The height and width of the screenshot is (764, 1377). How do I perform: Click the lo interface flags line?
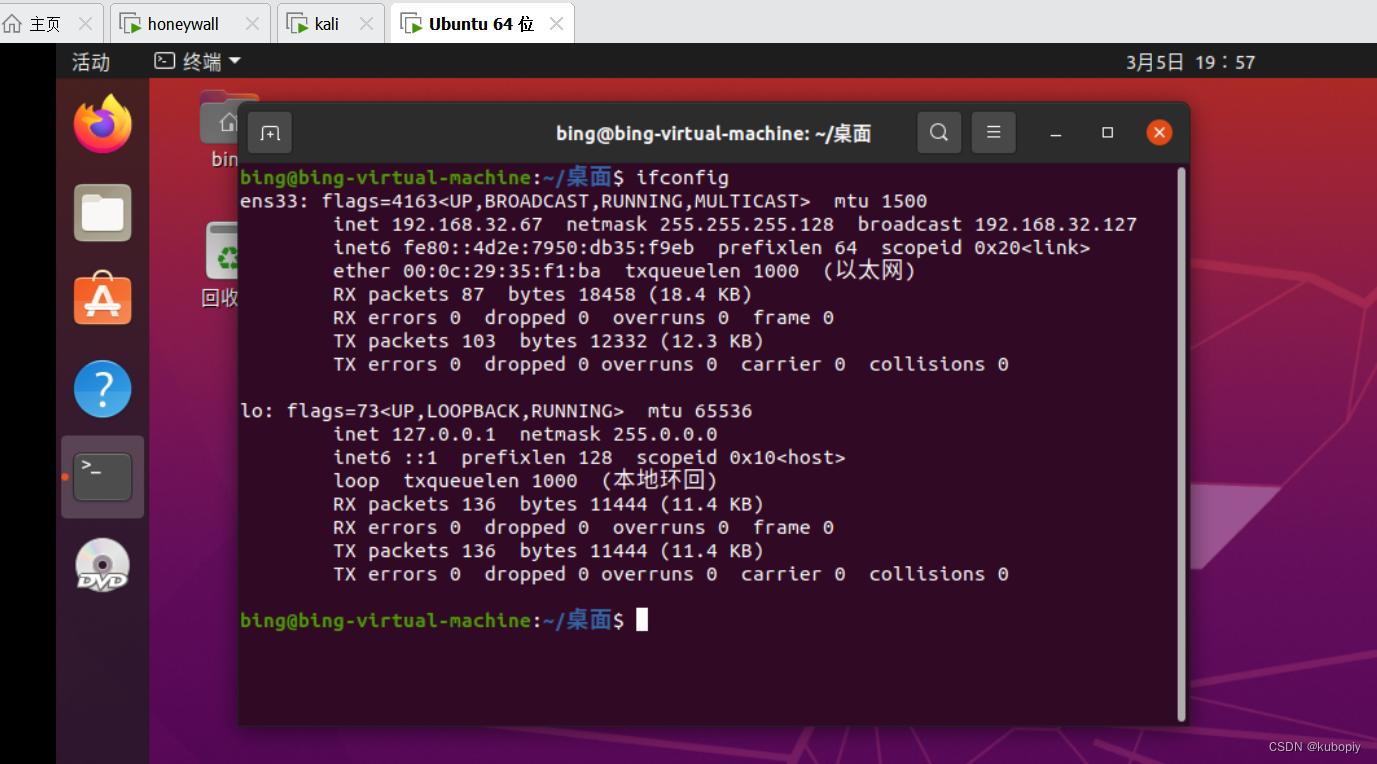[496, 411]
